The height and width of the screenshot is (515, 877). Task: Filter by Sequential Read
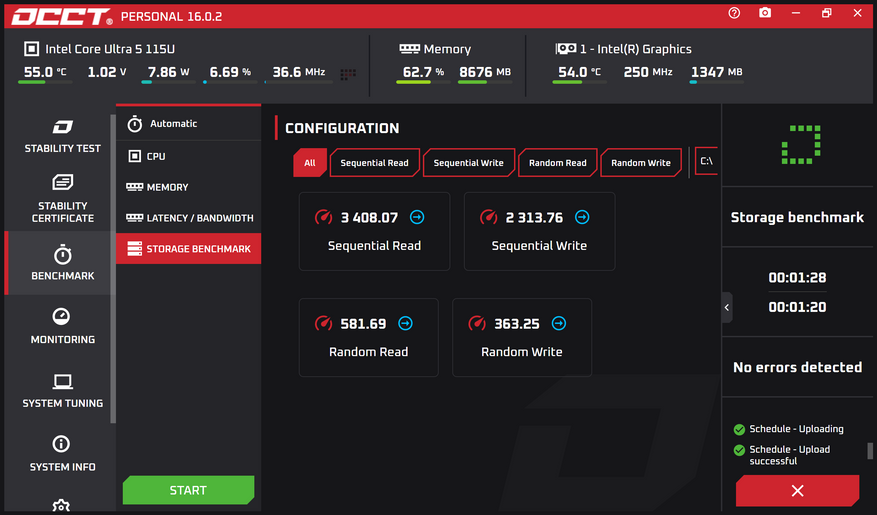(375, 163)
